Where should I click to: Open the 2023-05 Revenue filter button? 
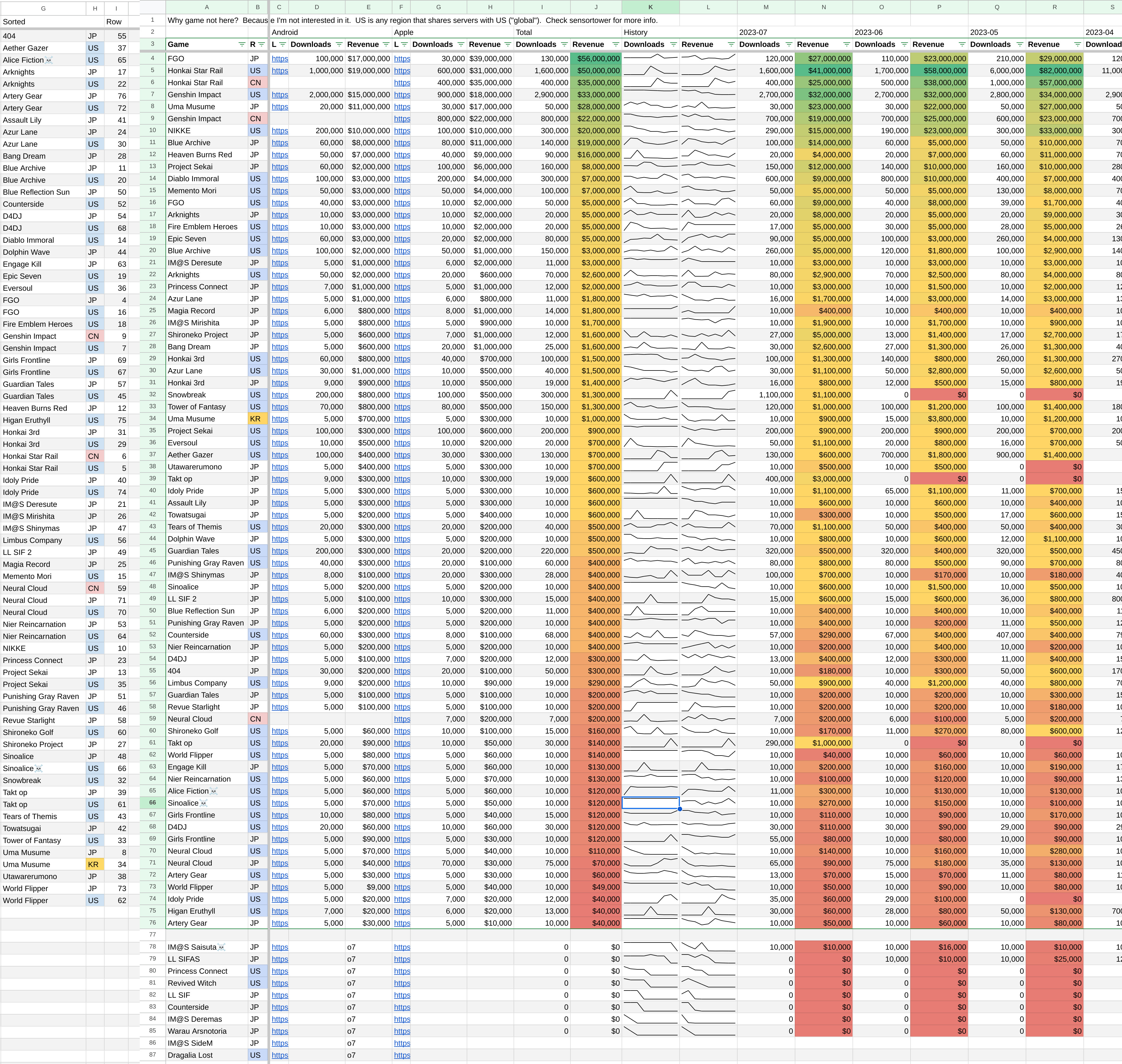coord(1078,44)
